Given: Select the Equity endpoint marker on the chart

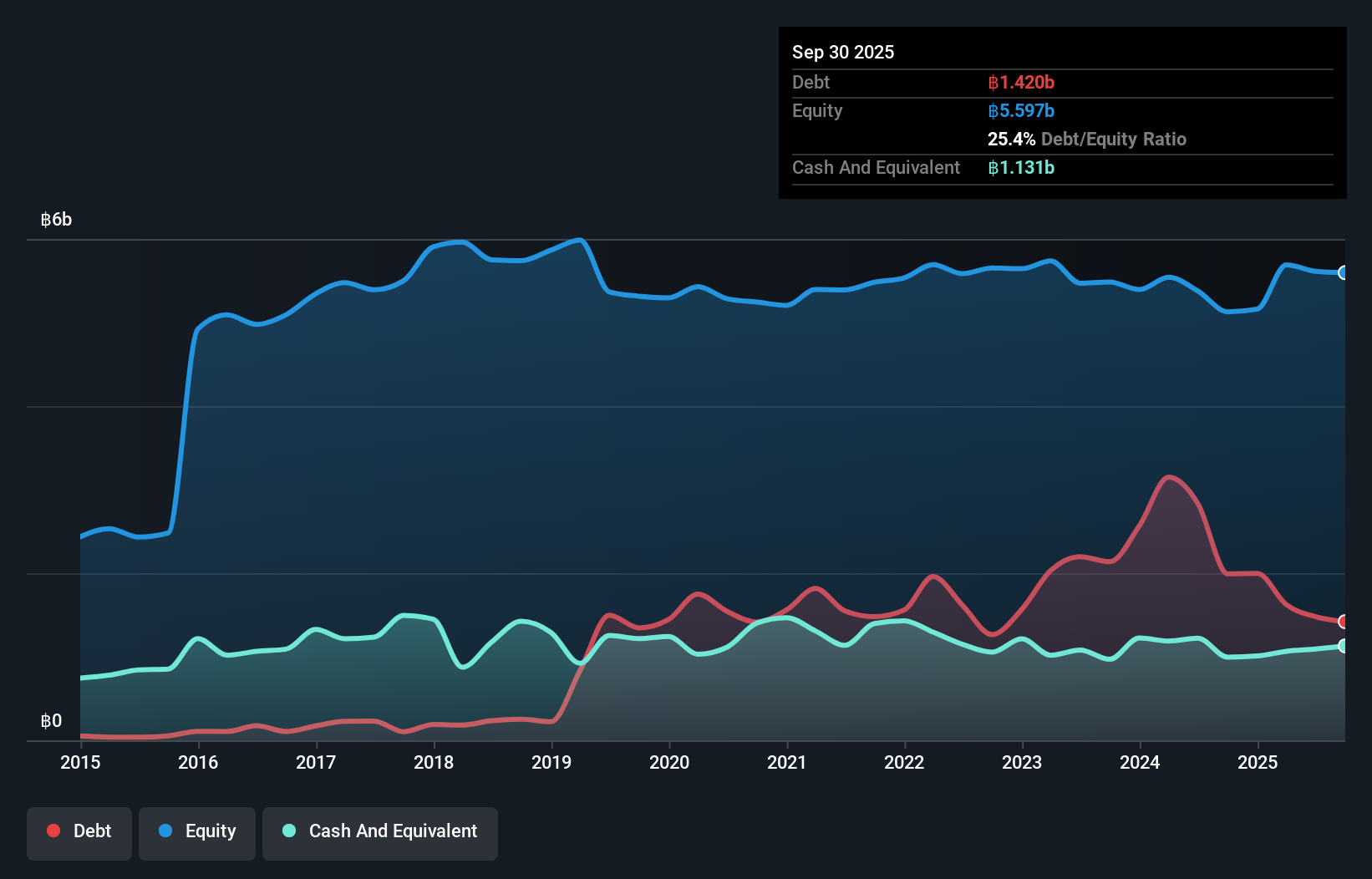Looking at the screenshot, I should pyautogui.click(x=1343, y=273).
